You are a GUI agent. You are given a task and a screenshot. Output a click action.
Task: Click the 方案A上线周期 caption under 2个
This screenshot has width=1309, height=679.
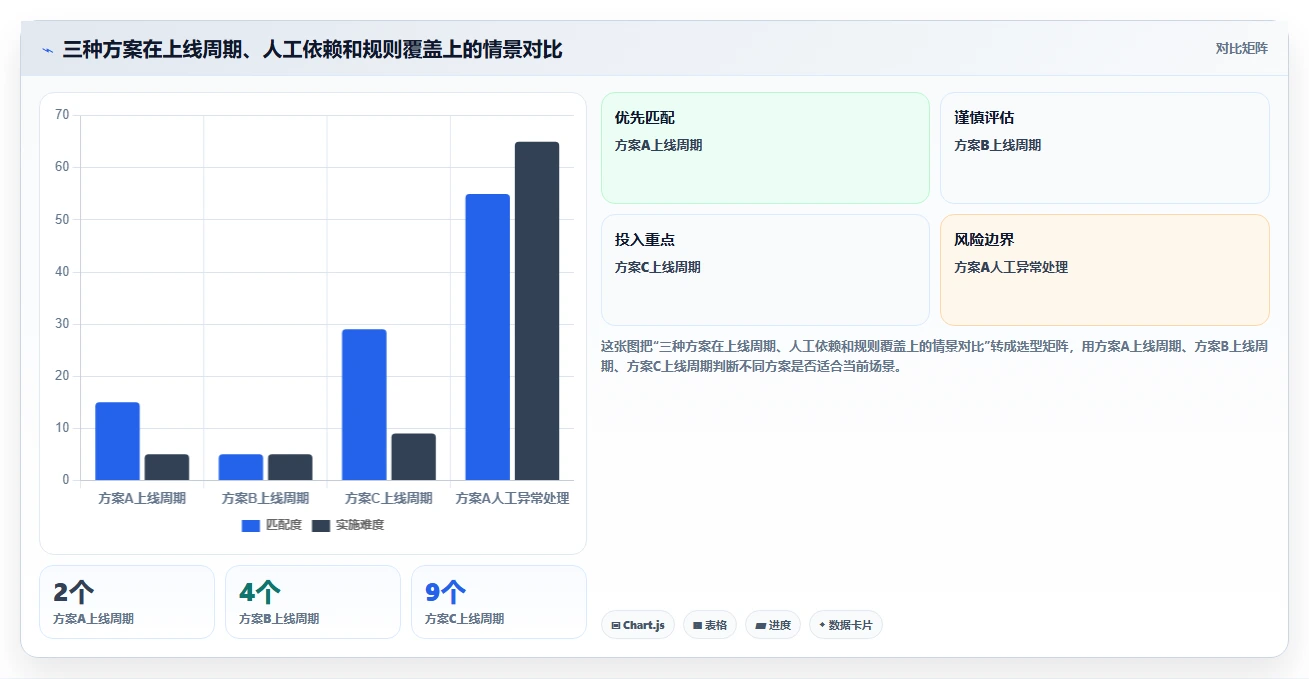pyautogui.click(x=93, y=619)
